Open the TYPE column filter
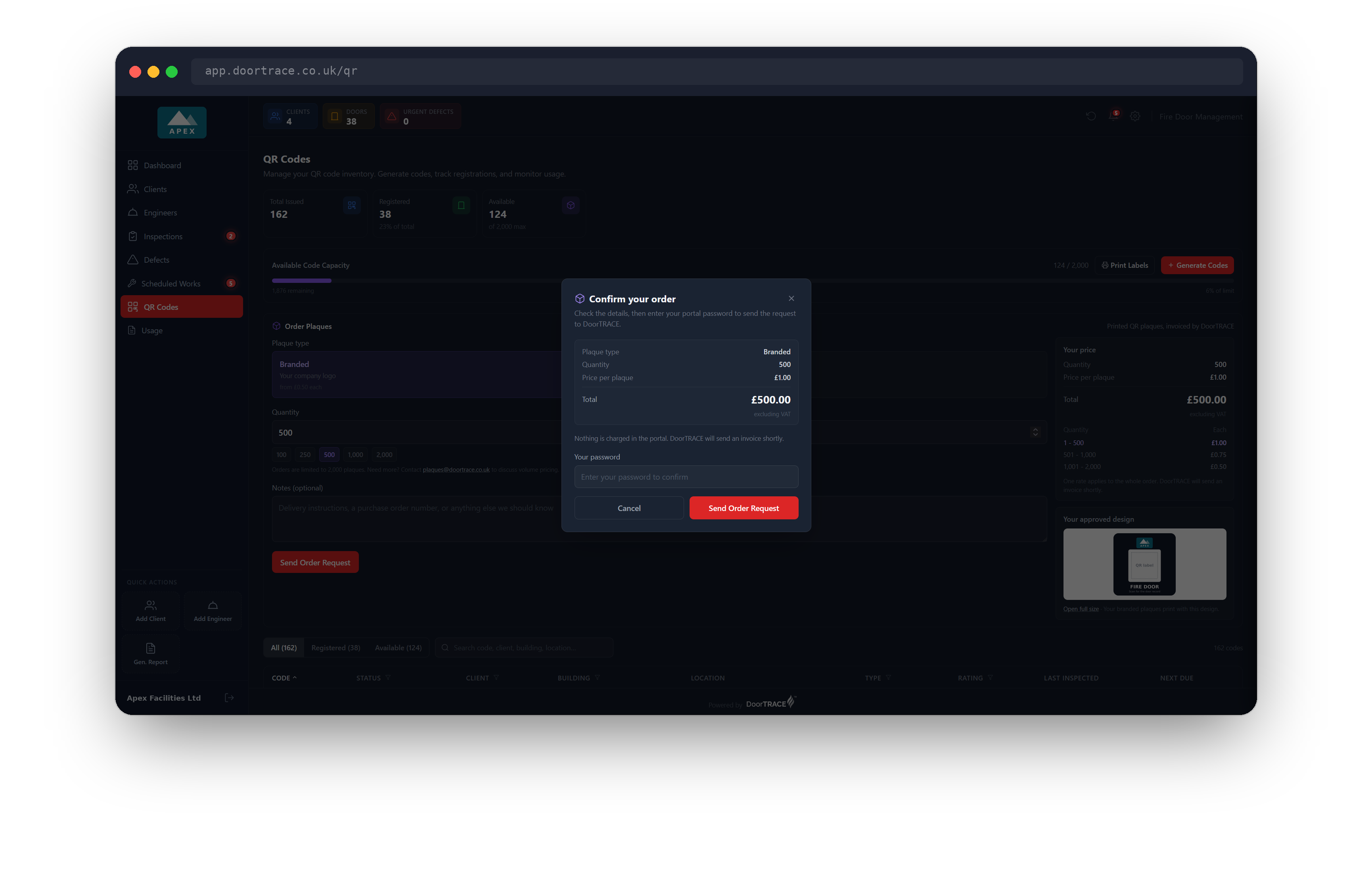The image size is (1372, 880). (888, 678)
